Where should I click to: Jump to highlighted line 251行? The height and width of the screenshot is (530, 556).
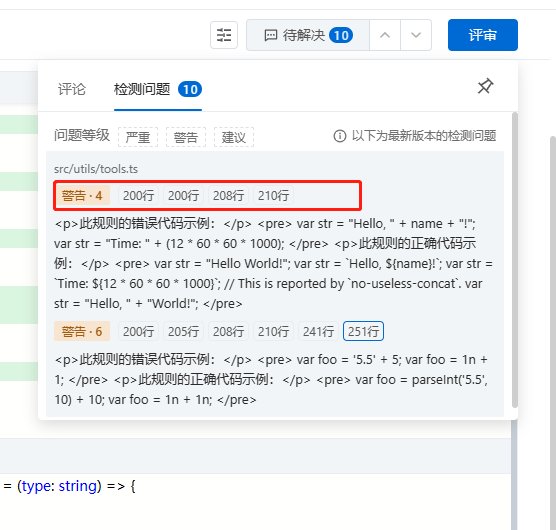click(363, 331)
